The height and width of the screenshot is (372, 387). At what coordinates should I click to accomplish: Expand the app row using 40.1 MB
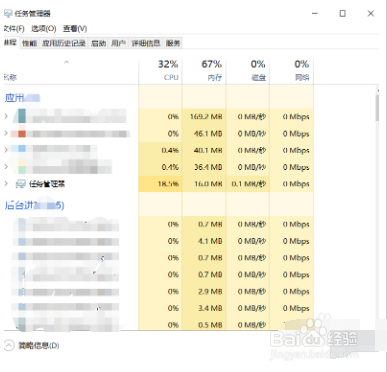point(6,150)
